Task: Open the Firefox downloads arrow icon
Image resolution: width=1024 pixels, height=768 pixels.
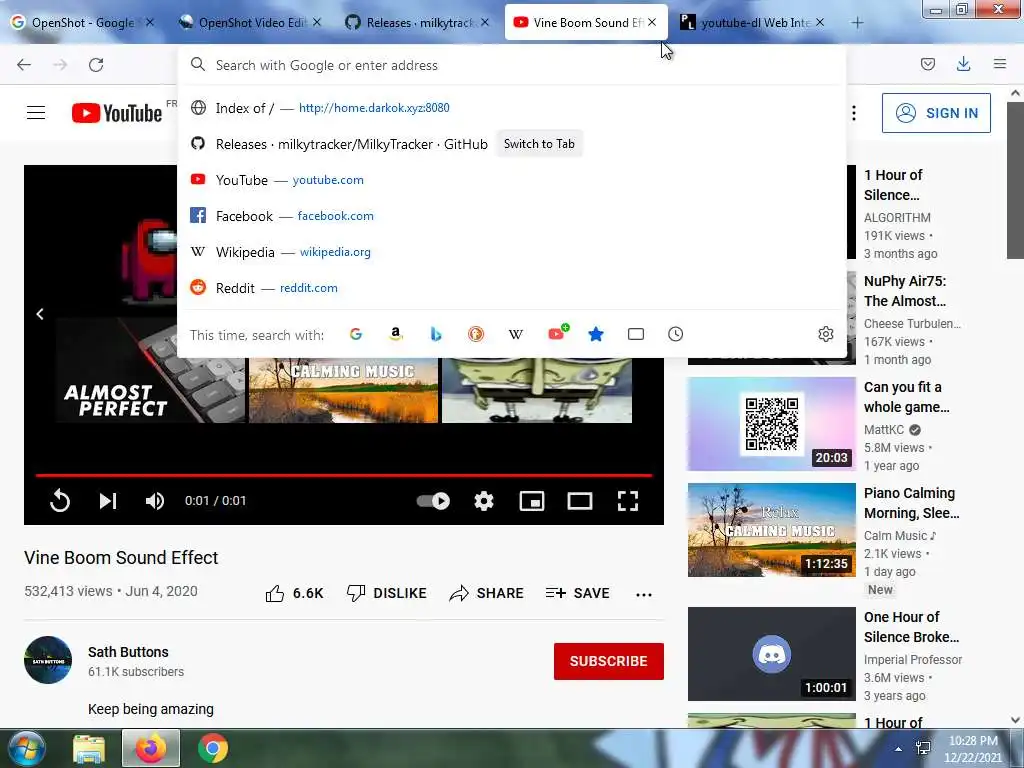Action: [963, 64]
